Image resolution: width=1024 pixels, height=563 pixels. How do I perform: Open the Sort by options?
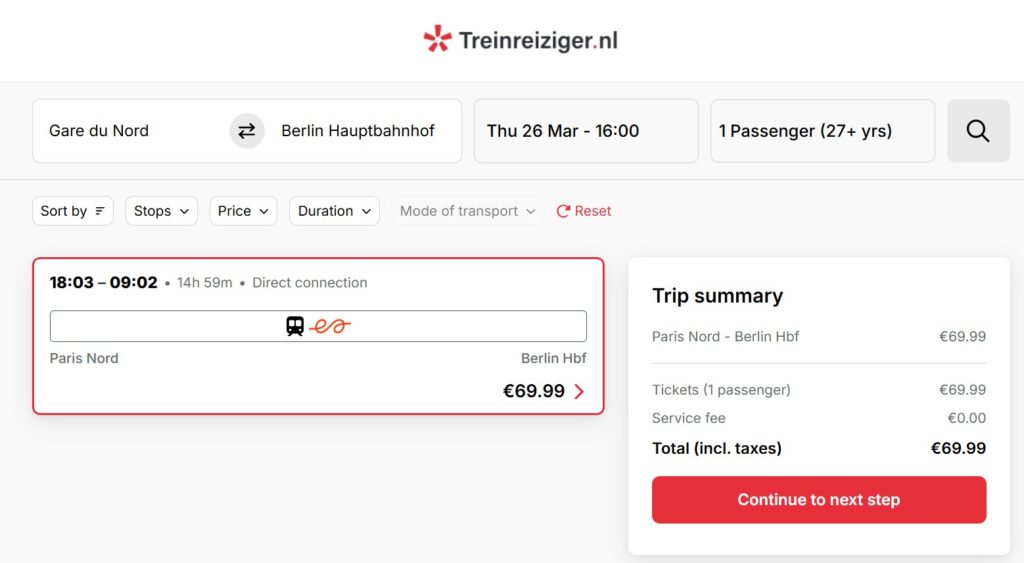[x=73, y=211]
